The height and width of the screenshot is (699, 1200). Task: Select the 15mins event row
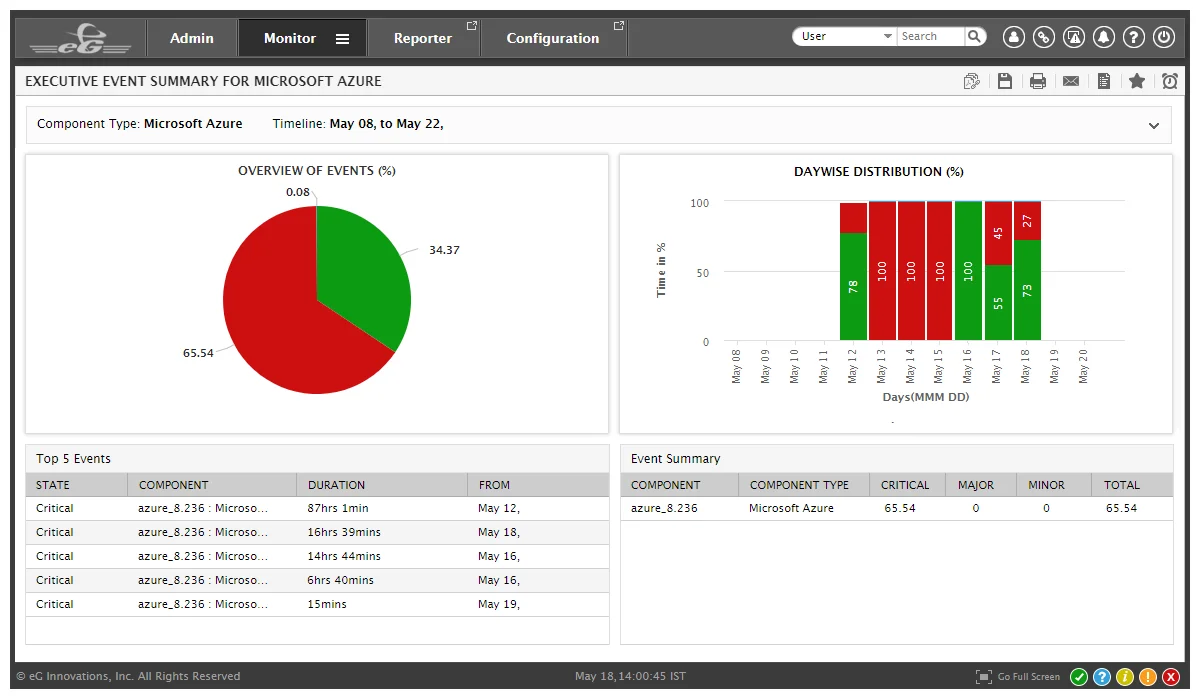(317, 604)
